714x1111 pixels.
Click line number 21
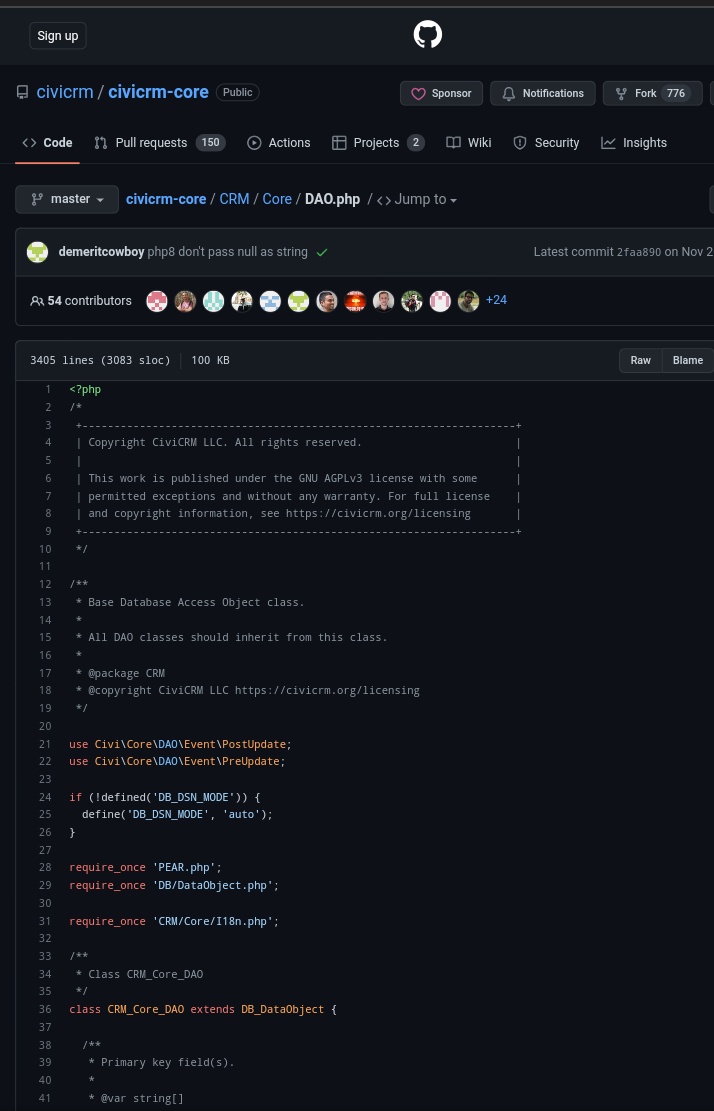point(45,744)
